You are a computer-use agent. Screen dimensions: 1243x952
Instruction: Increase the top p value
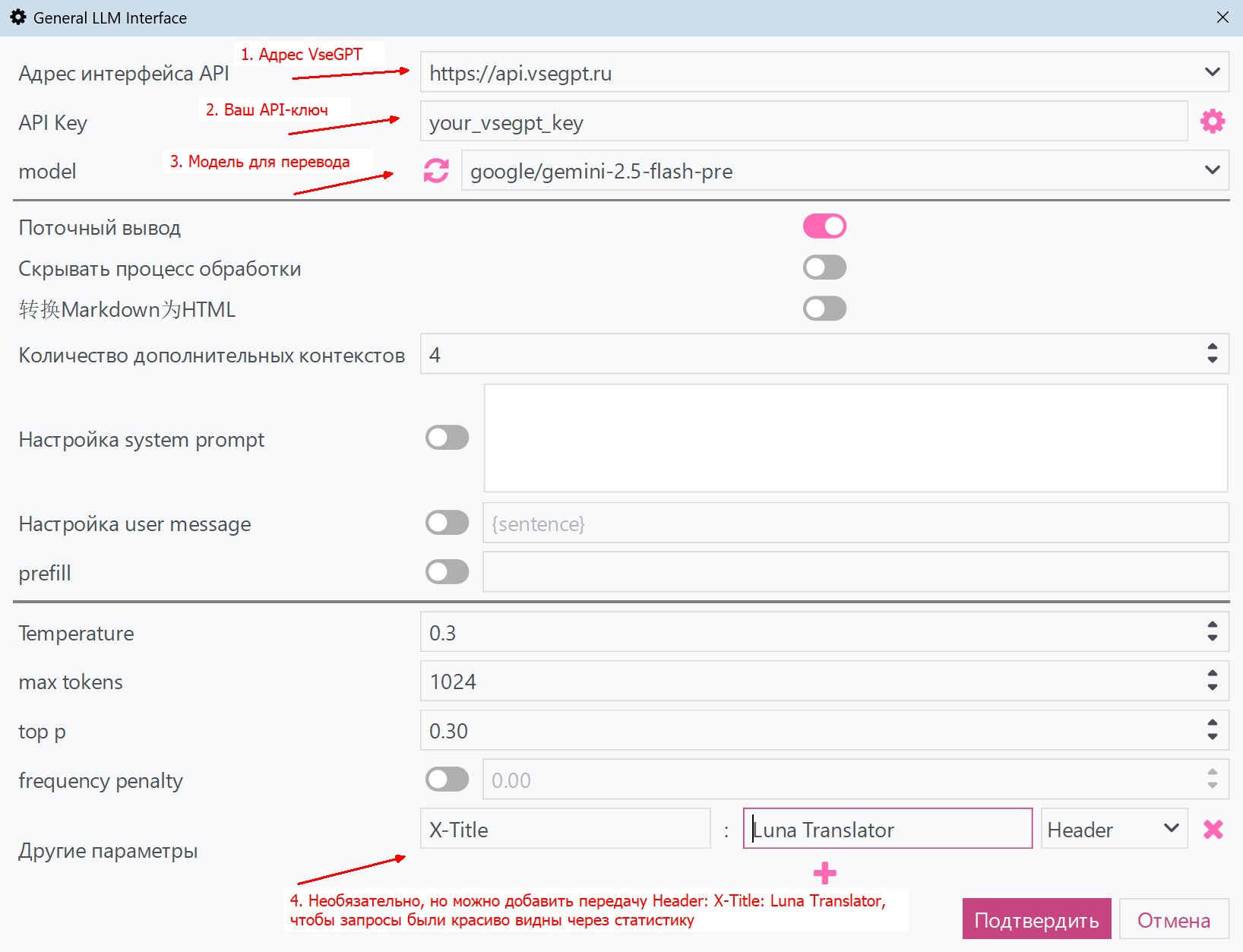click(x=1213, y=723)
